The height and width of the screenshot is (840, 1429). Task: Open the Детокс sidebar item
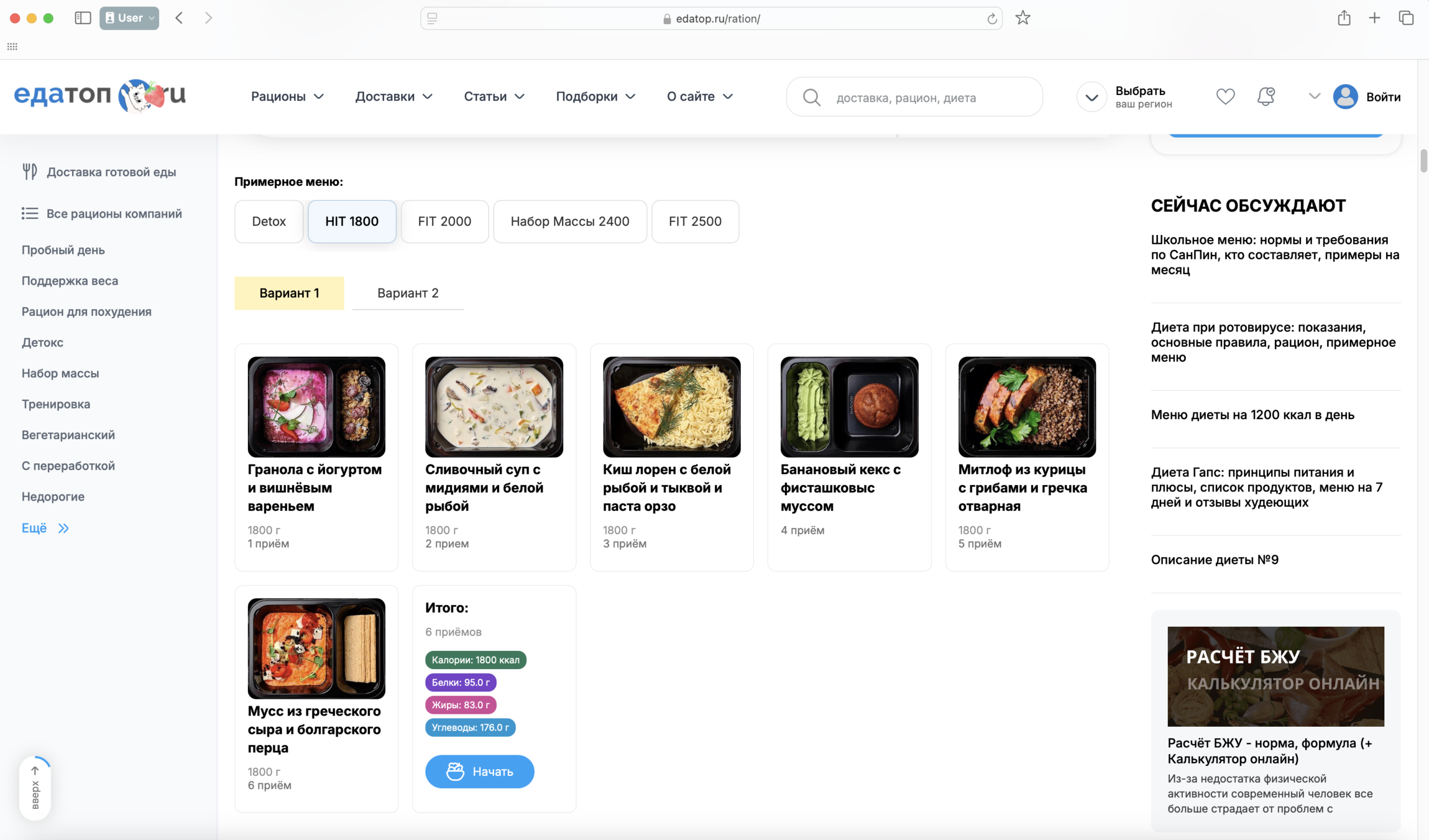tap(42, 343)
